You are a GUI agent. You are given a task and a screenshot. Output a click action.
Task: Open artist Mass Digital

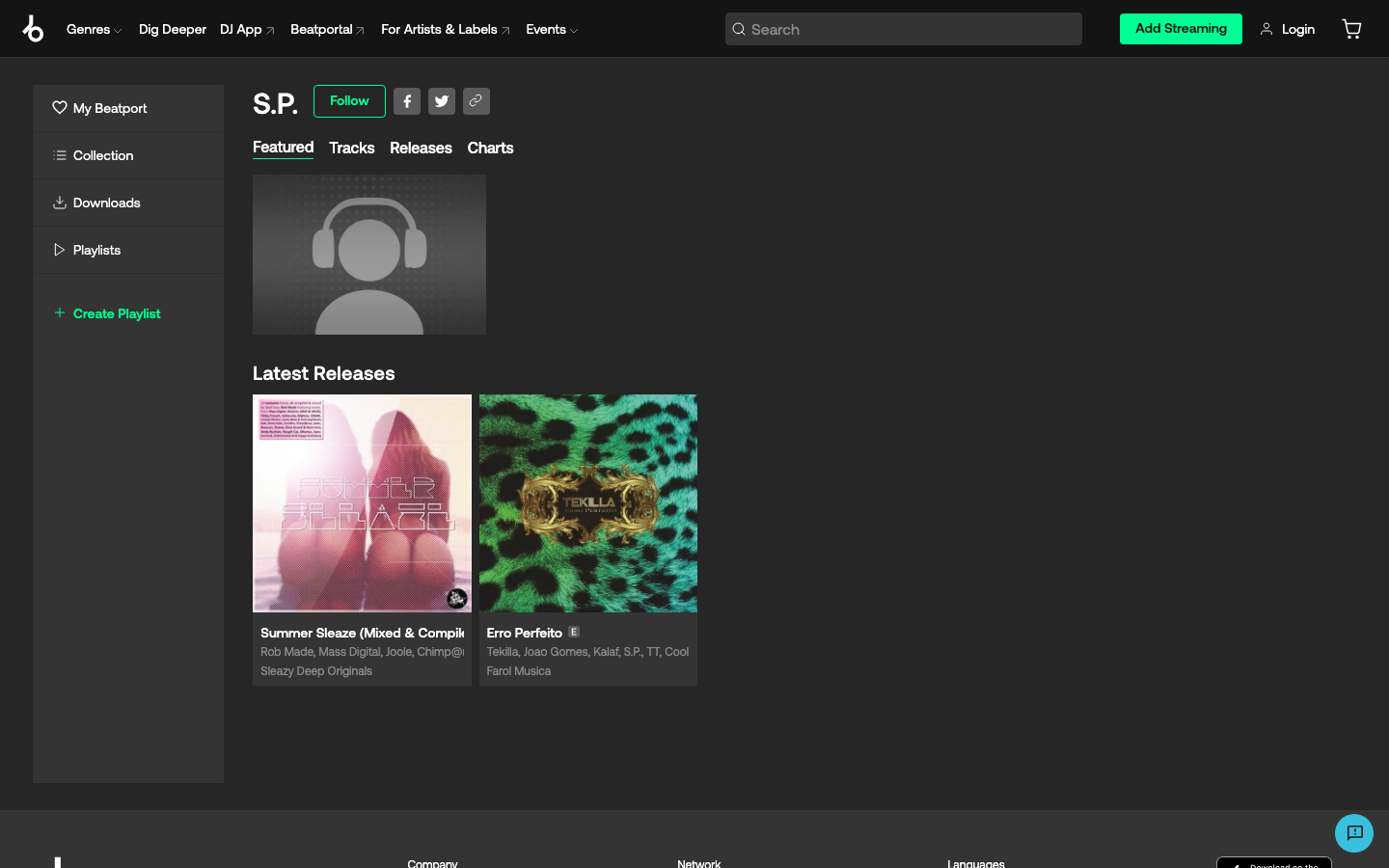[x=349, y=652]
